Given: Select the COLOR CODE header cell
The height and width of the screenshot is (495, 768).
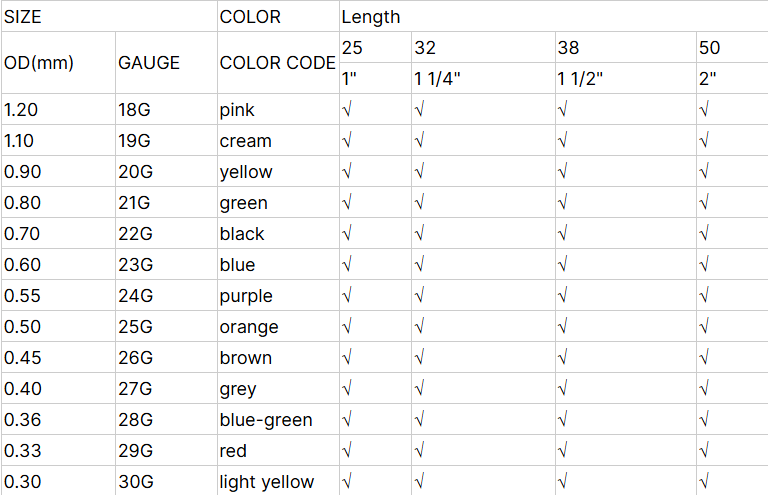Looking at the screenshot, I should [277, 62].
